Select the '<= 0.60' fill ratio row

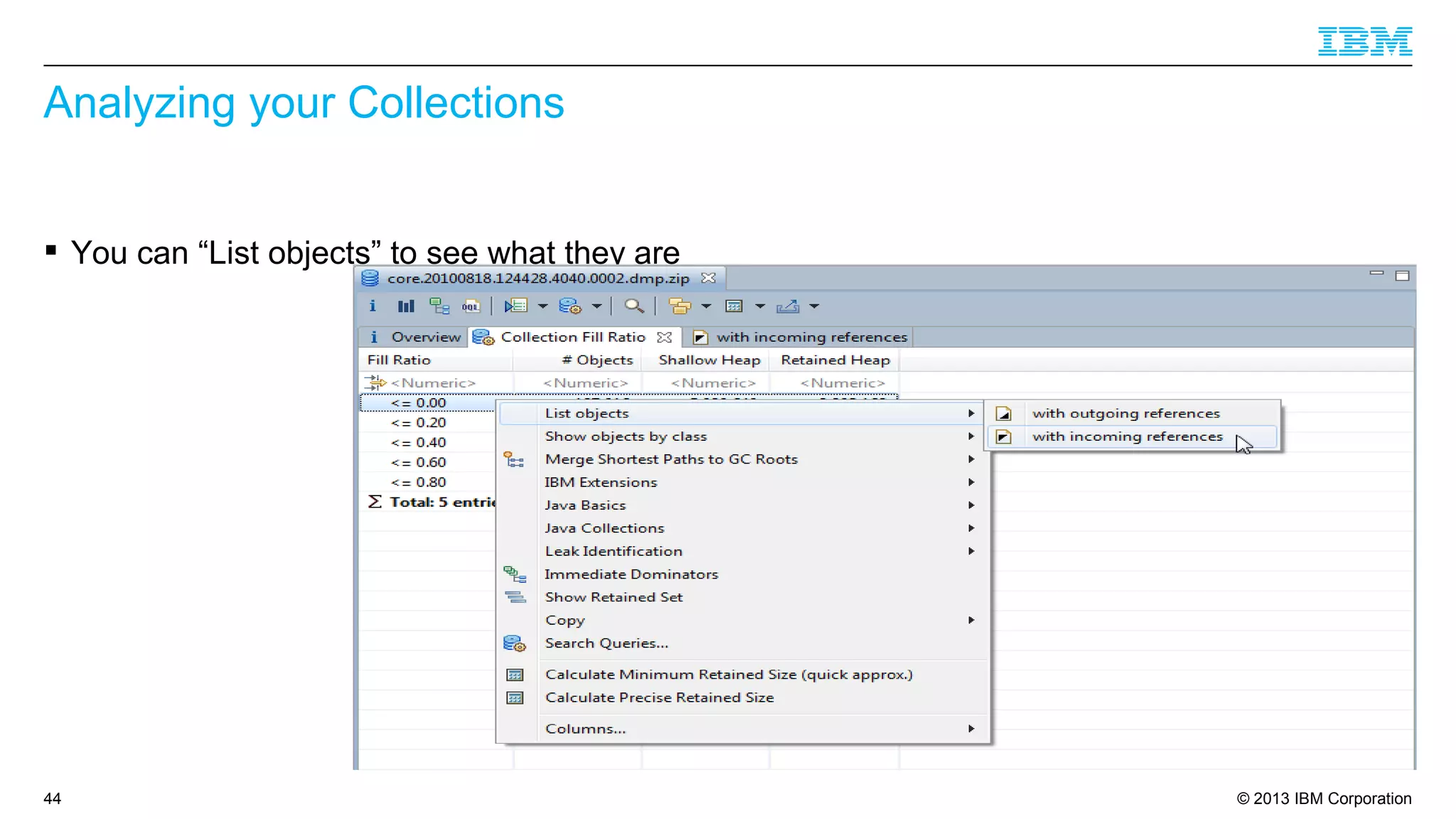pyautogui.click(x=428, y=463)
